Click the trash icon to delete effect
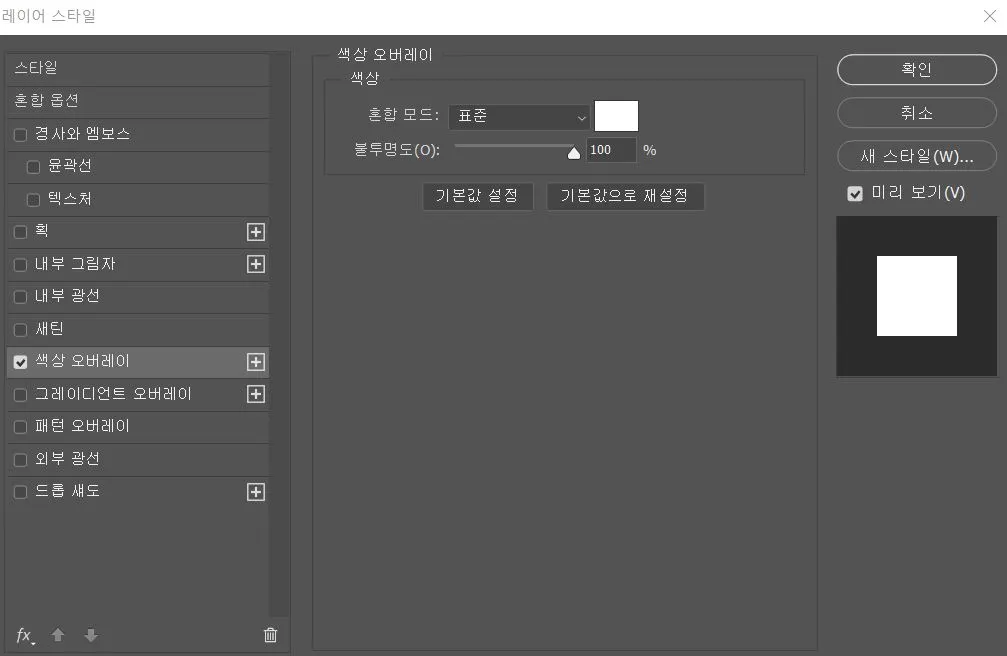The height and width of the screenshot is (656, 1007). click(x=270, y=635)
